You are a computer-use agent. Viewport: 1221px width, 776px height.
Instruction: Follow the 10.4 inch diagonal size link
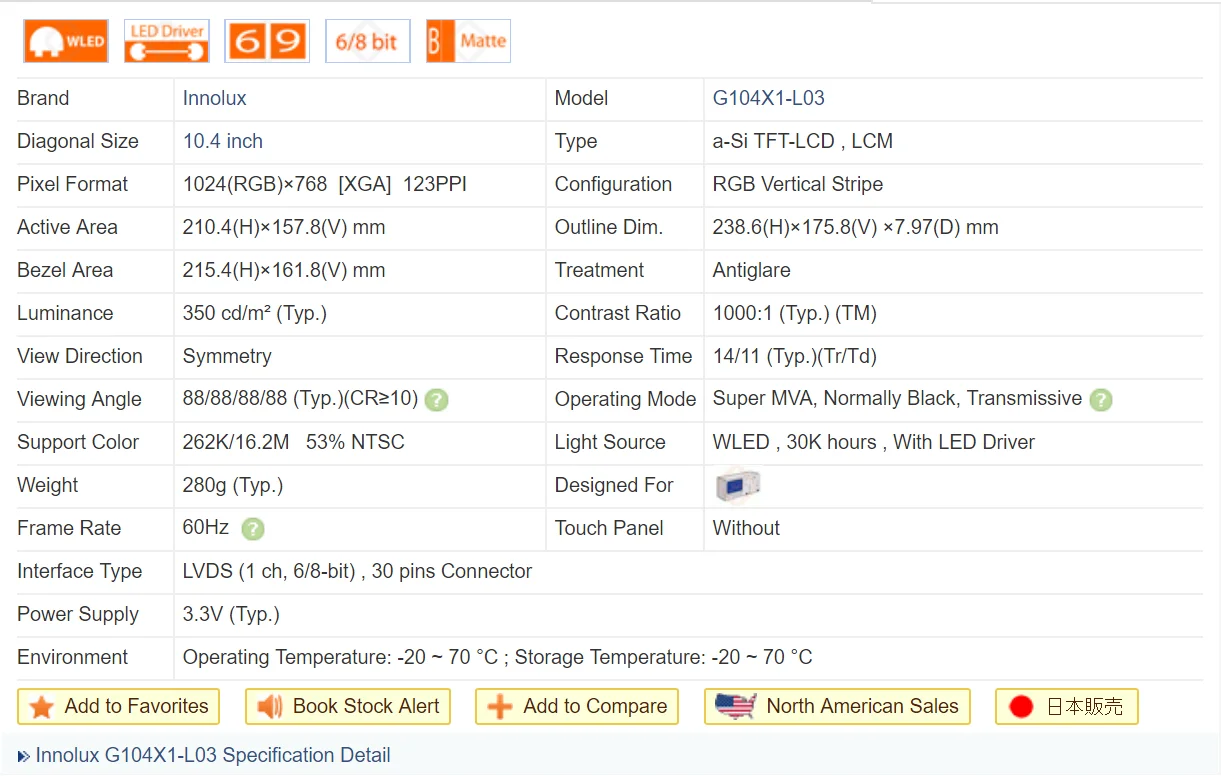pyautogui.click(x=223, y=141)
